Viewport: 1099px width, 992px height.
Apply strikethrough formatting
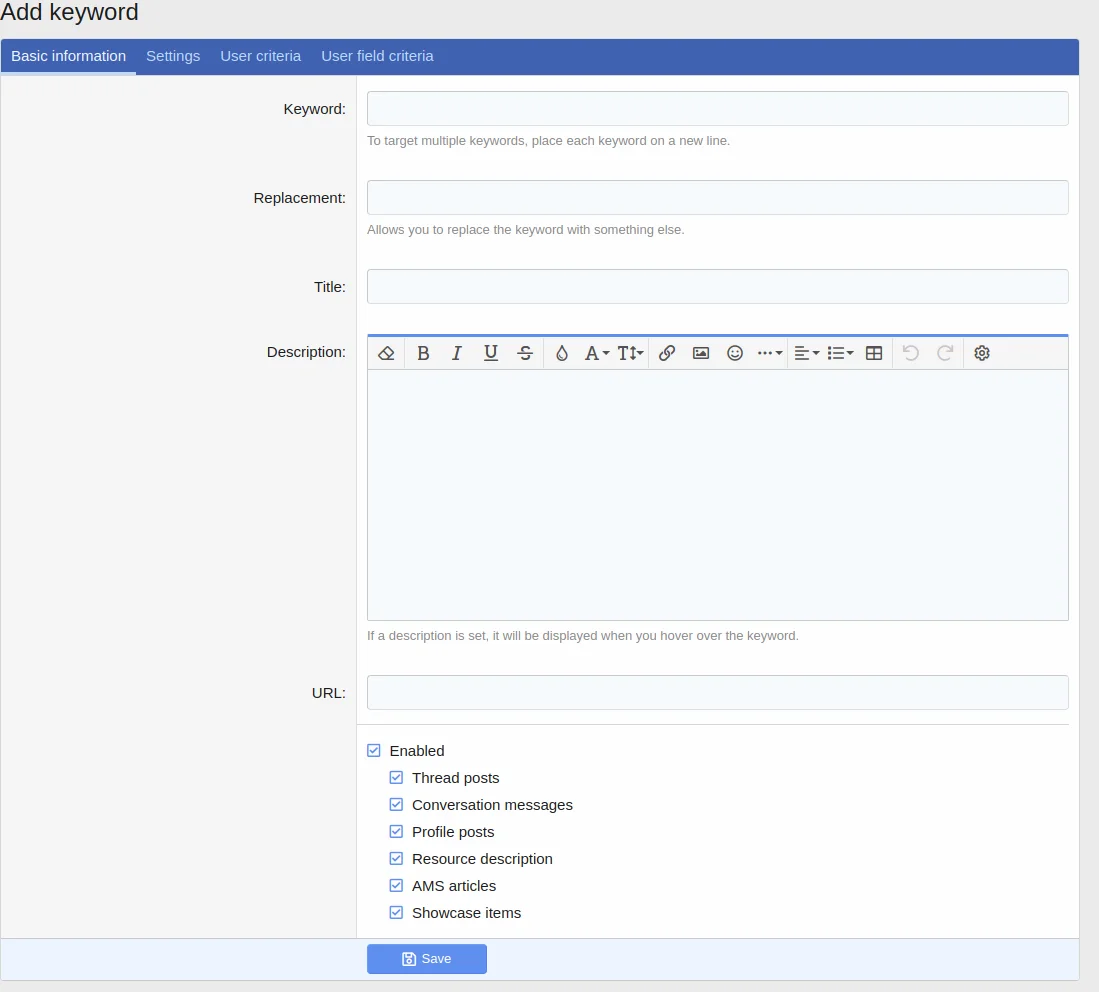(525, 353)
